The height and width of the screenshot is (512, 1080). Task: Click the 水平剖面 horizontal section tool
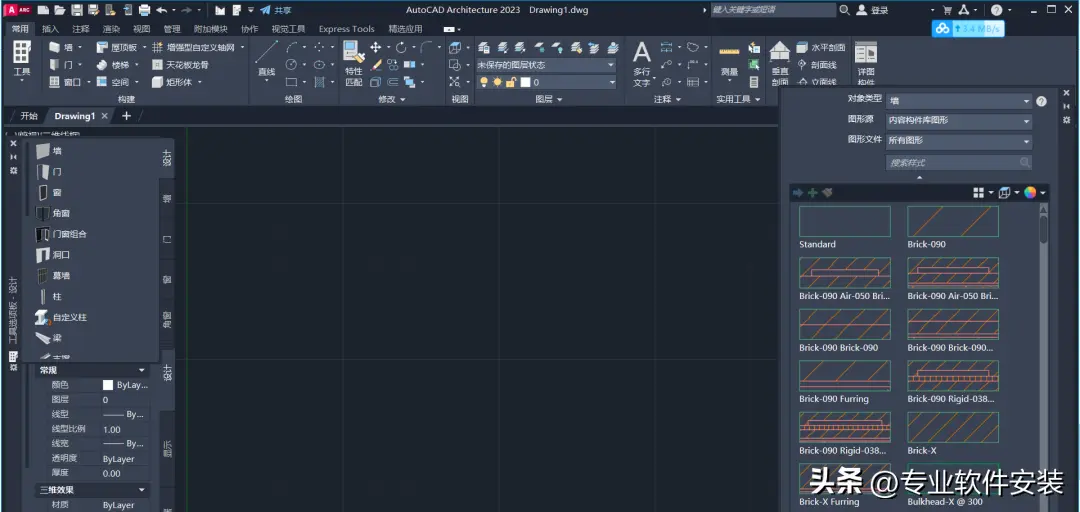821,48
